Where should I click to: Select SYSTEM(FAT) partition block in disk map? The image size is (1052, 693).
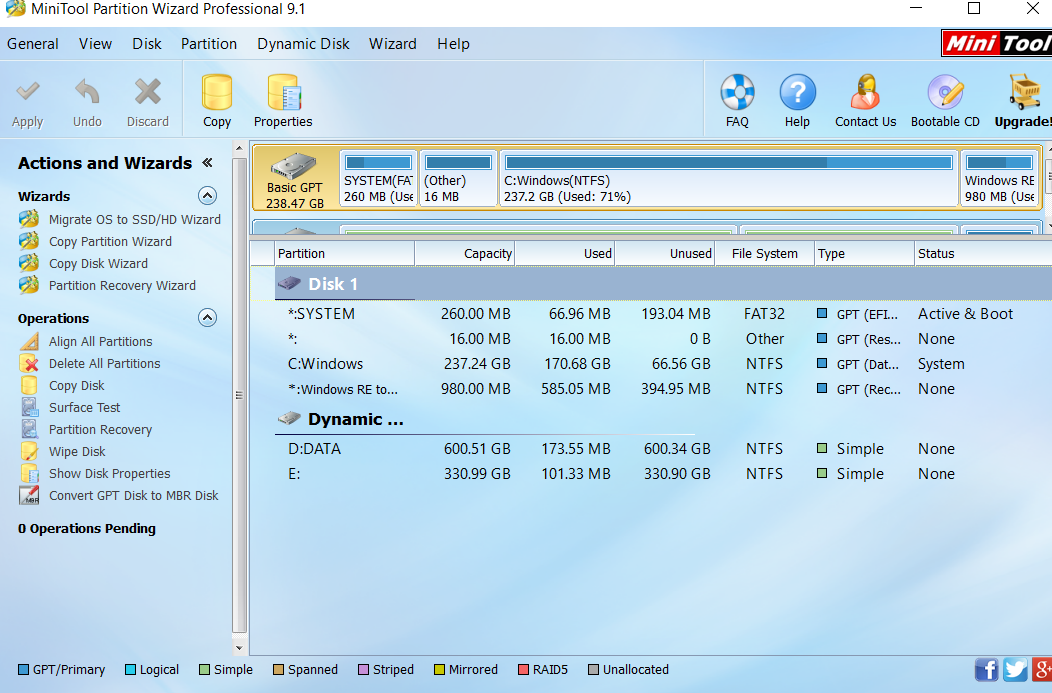point(378,178)
